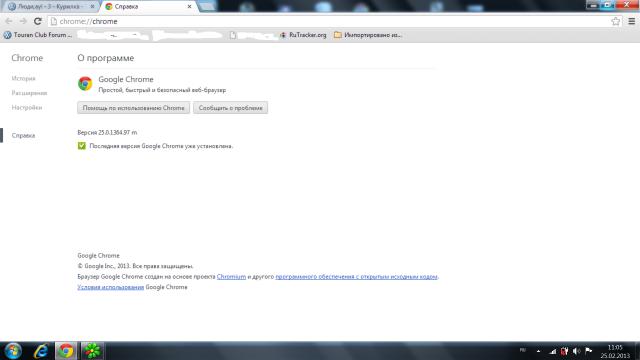Open Настройки in the Chrome sidebar
Screen dimensions: 640x360
click(x=27, y=108)
